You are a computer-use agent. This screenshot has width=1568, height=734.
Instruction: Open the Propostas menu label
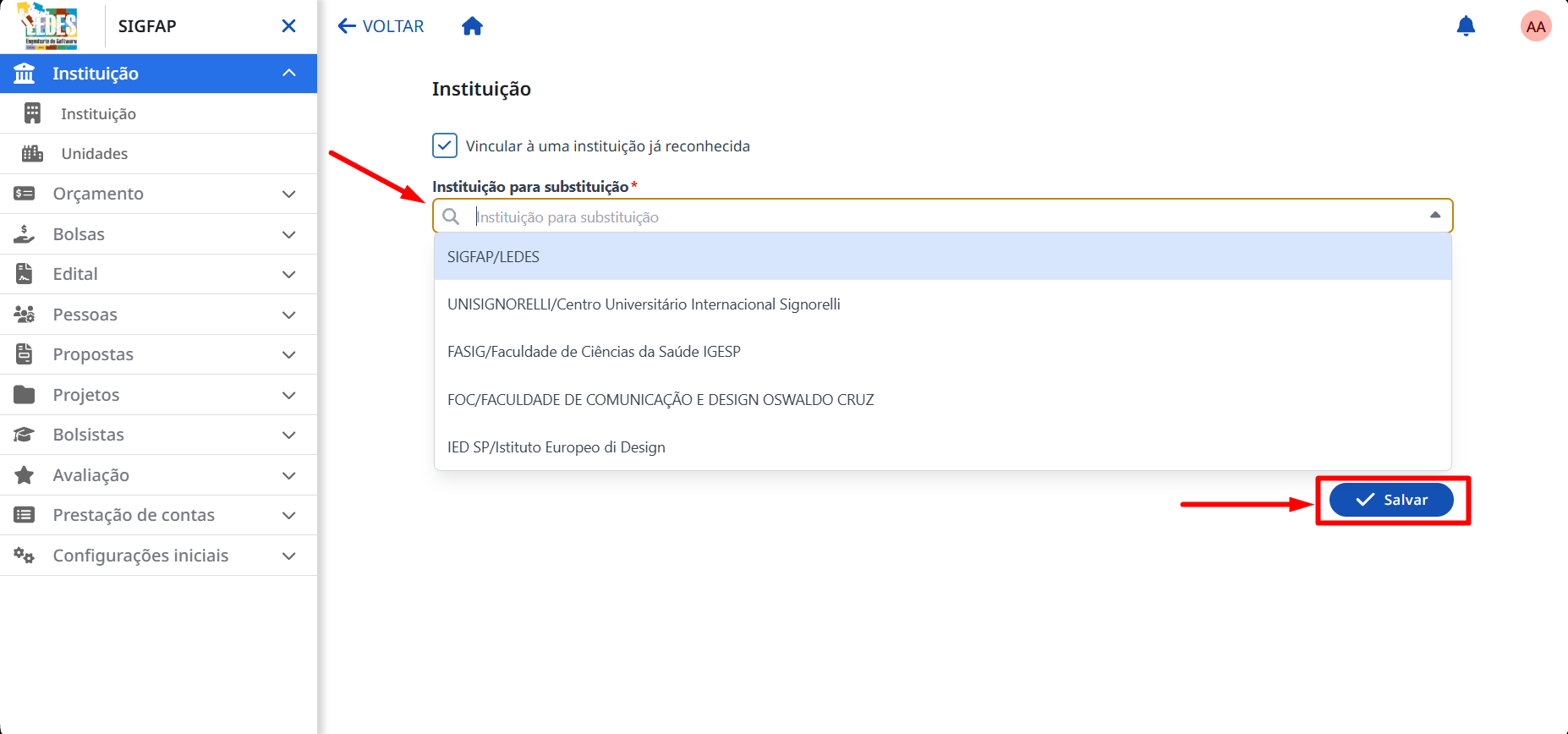point(93,354)
